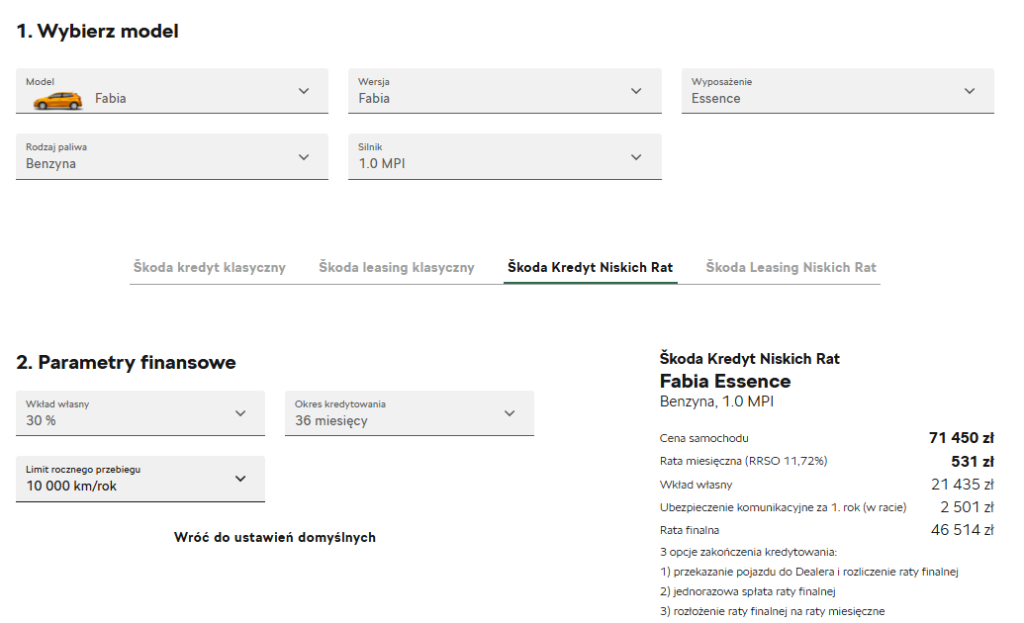The width and height of the screenshot is (1024, 623).
Task: Click the monthly rate value 531 zł
Action: tap(972, 461)
